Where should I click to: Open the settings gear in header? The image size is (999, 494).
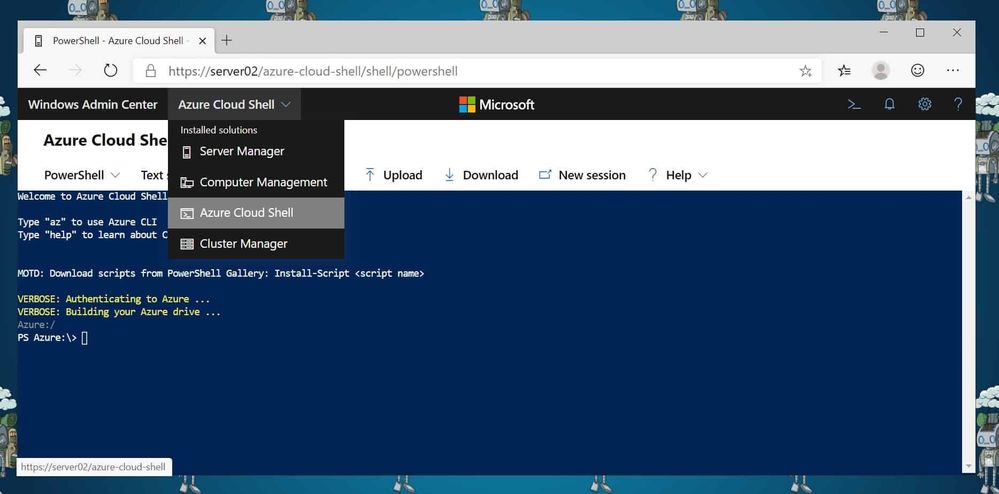924,105
